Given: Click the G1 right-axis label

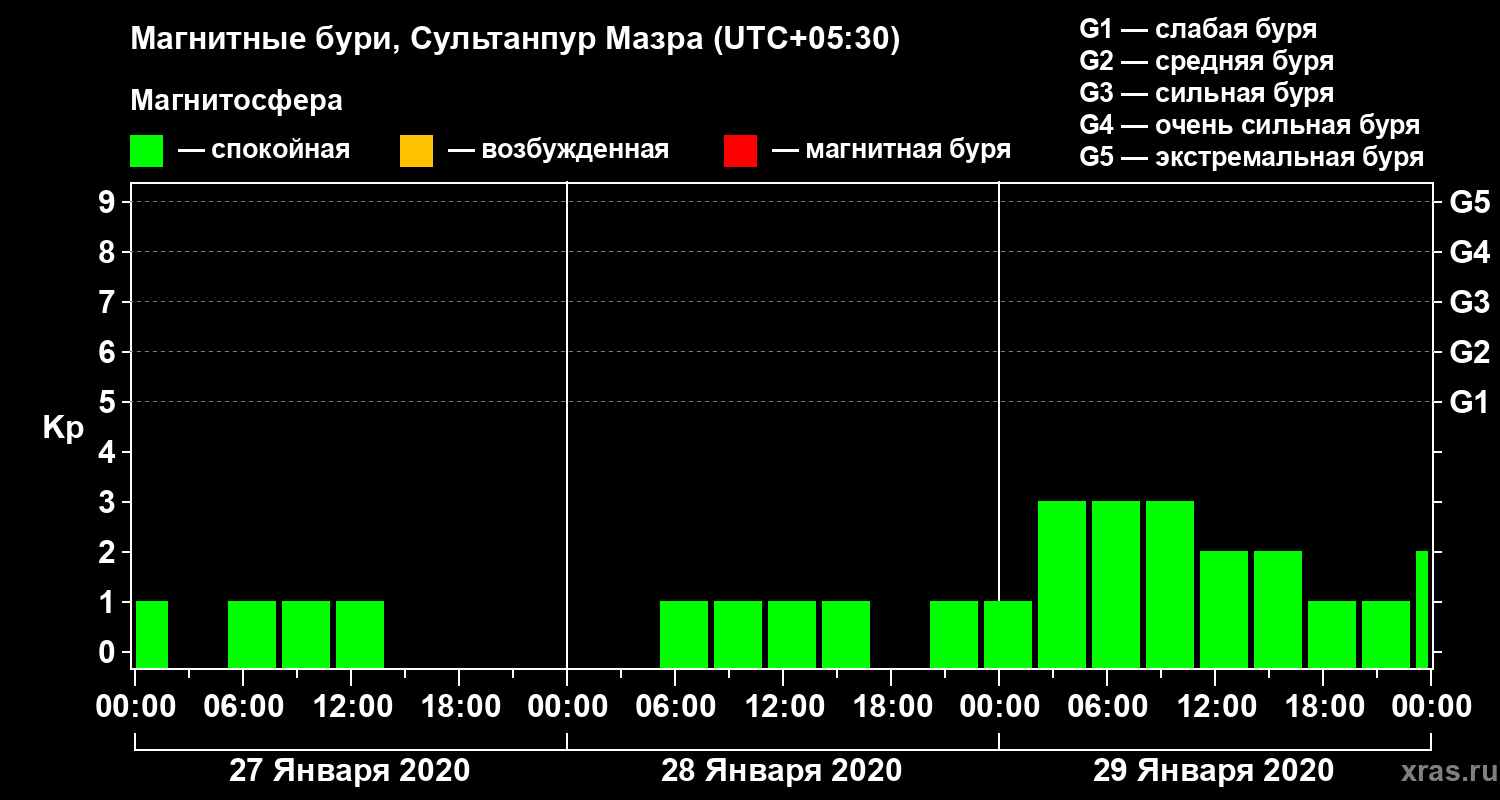Looking at the screenshot, I should click(x=1469, y=403).
